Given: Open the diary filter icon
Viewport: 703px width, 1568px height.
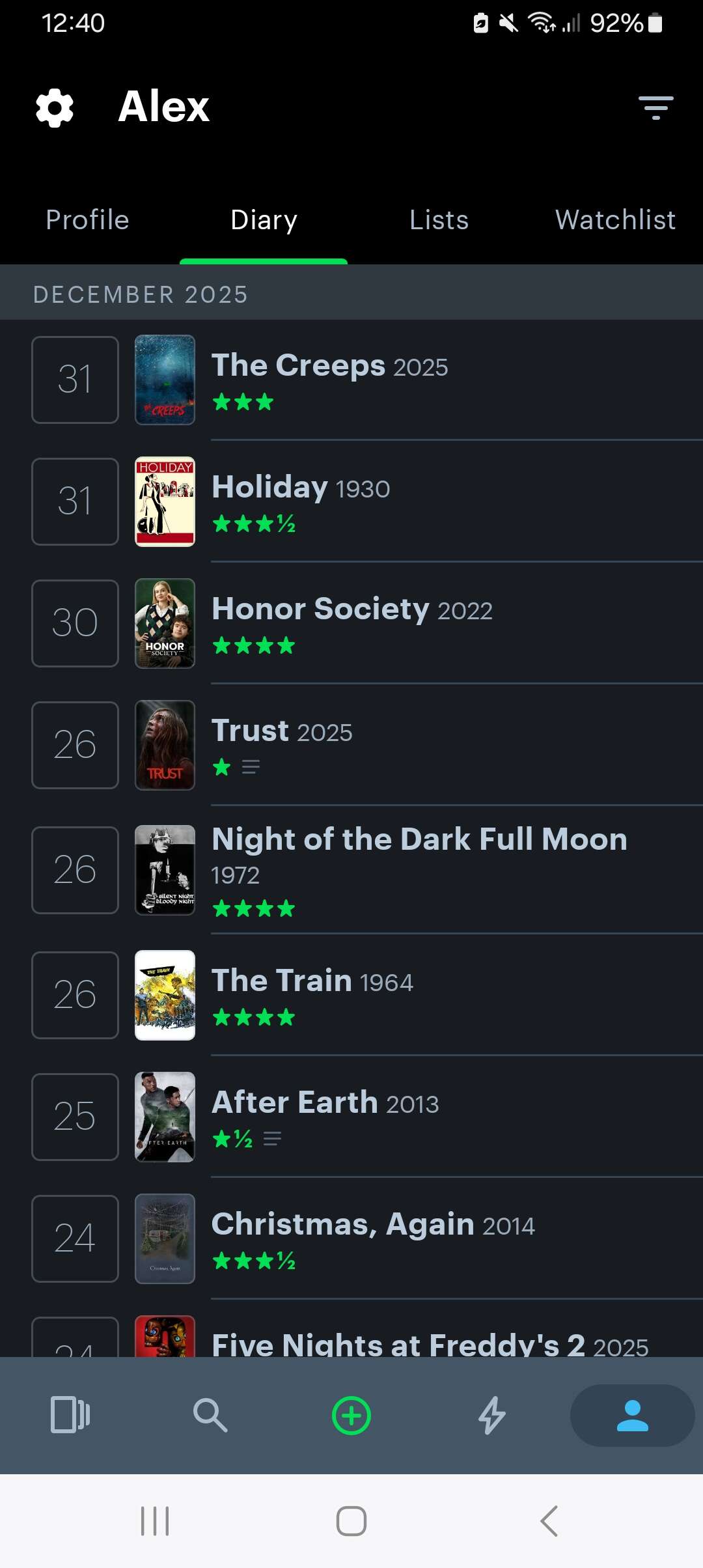Looking at the screenshot, I should tap(655, 107).
